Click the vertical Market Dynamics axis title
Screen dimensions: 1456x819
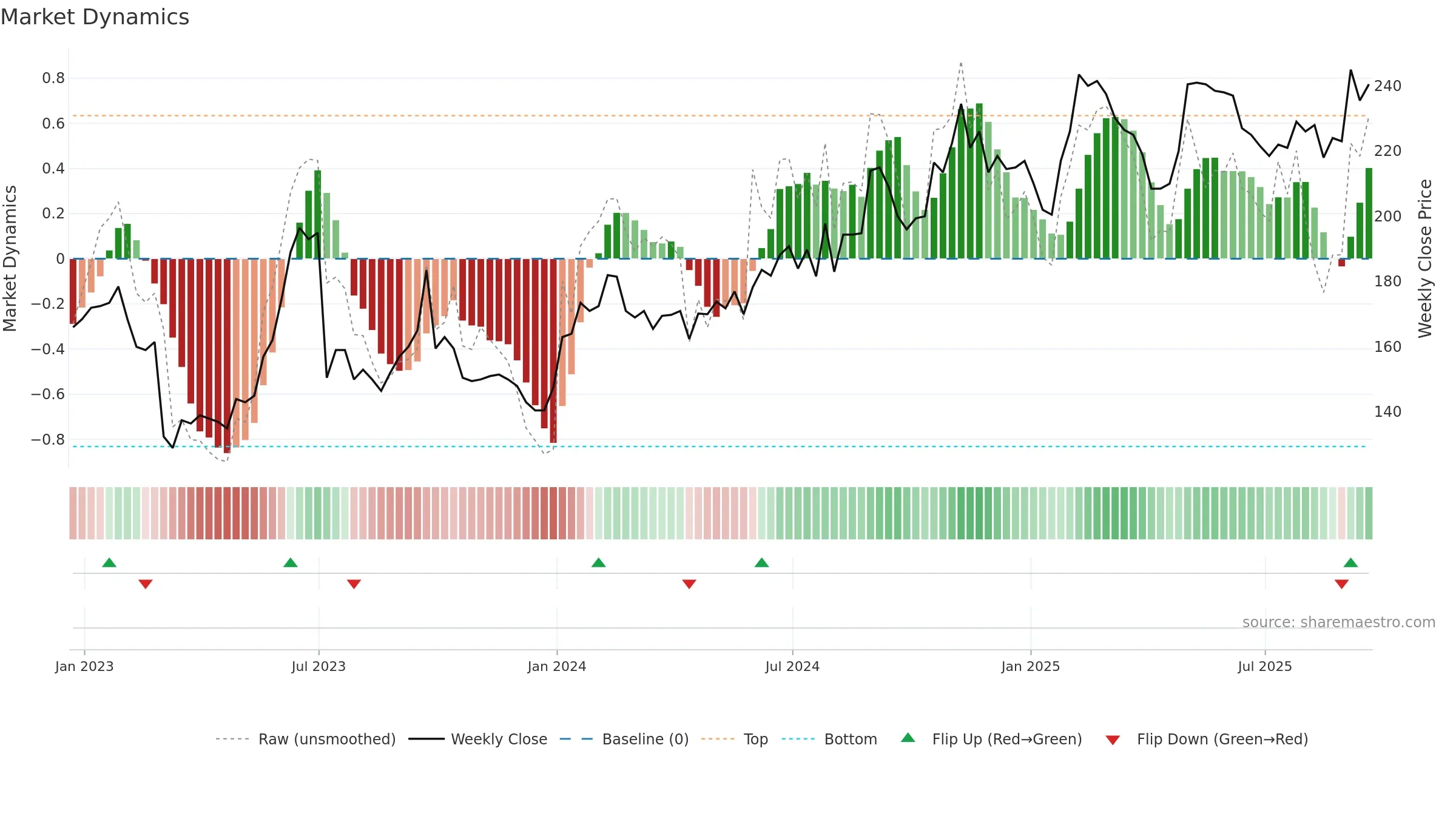(10, 258)
